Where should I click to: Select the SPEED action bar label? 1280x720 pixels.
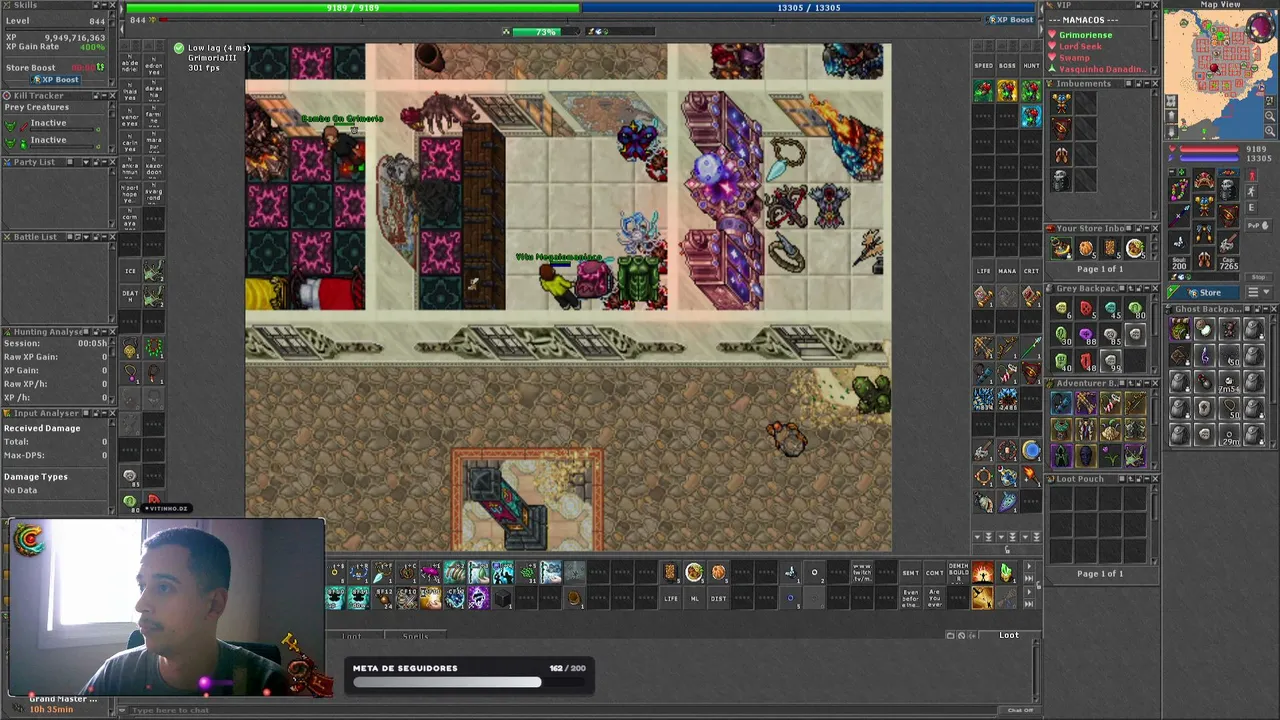984,66
